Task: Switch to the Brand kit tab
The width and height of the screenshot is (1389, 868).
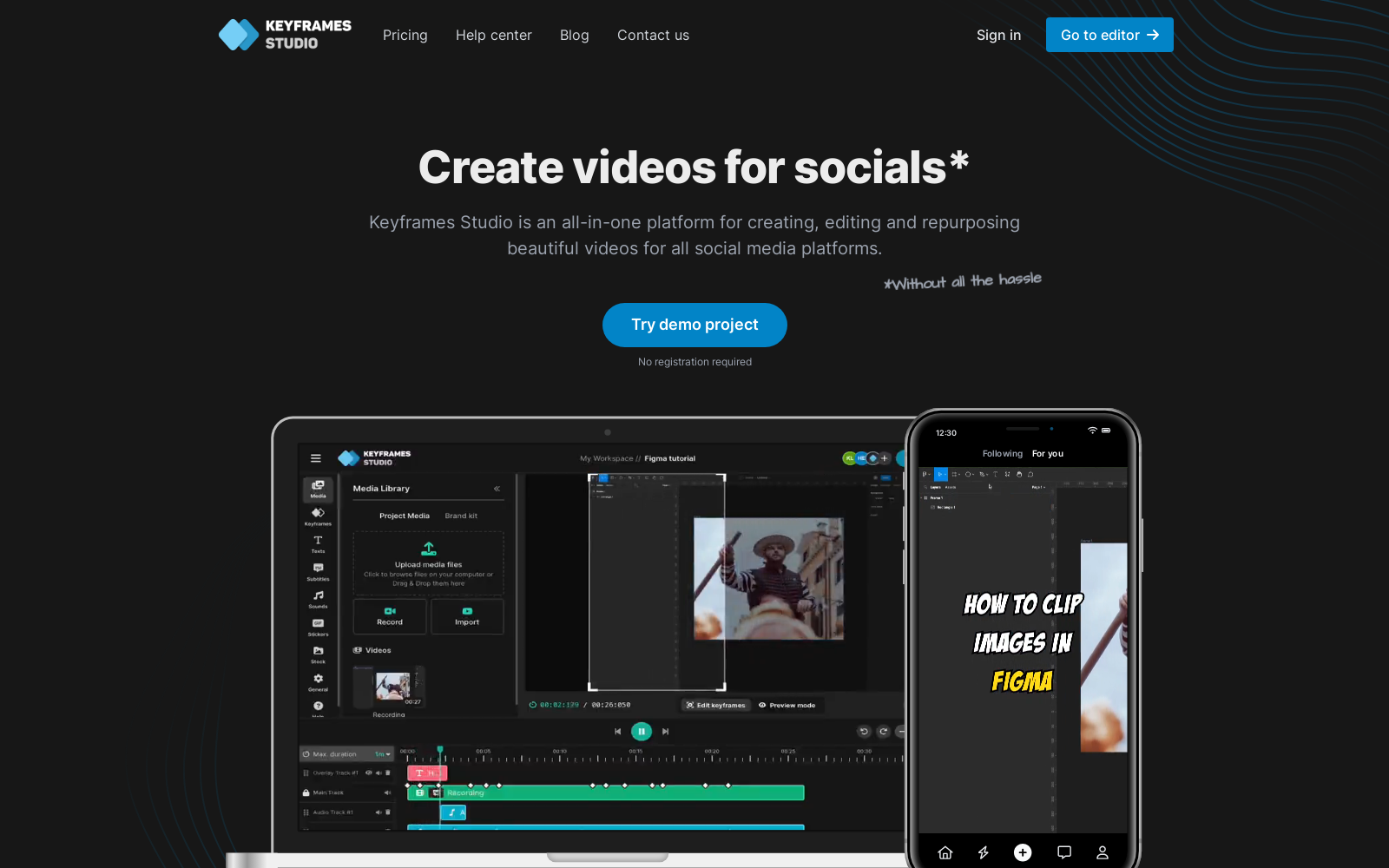Action: pos(461,516)
